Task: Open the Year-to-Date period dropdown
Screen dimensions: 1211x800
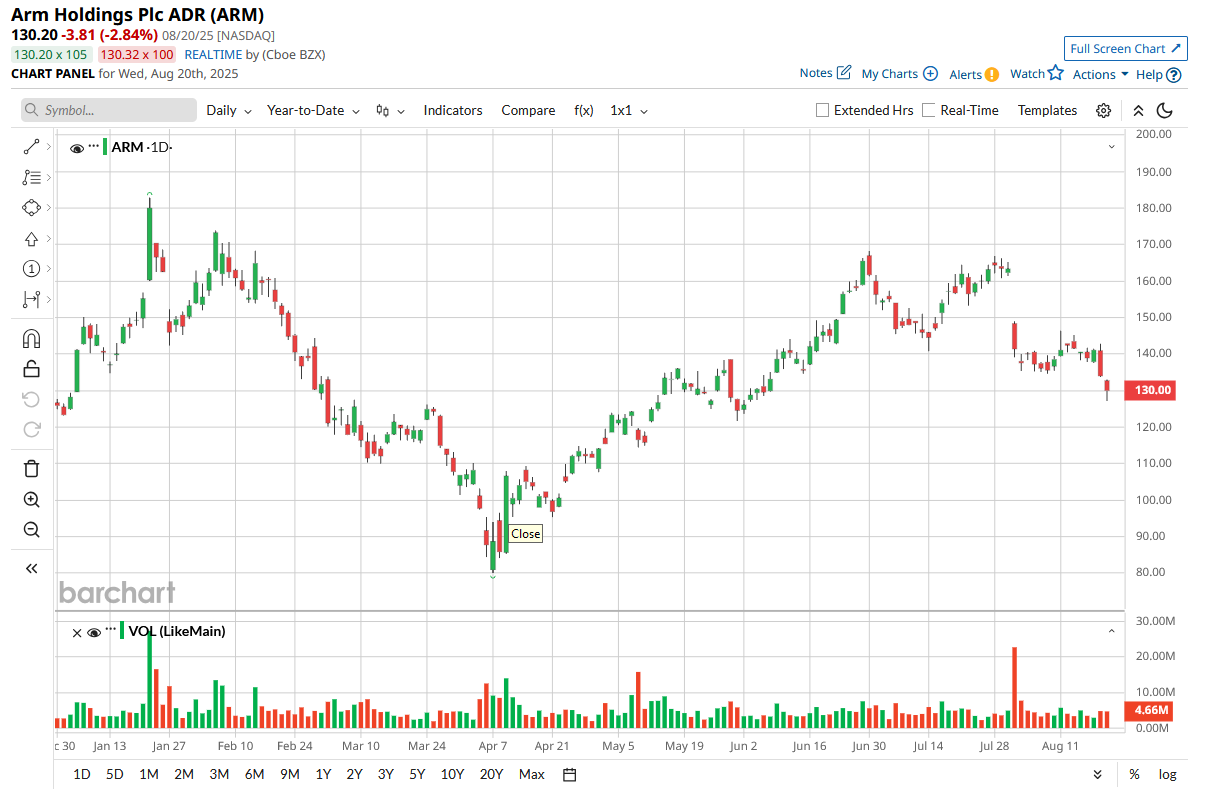Action: (x=313, y=111)
